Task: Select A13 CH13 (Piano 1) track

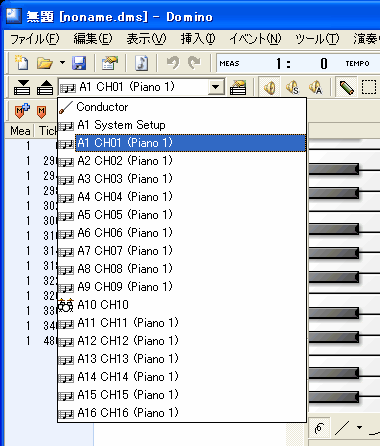Action: [x=182, y=359]
